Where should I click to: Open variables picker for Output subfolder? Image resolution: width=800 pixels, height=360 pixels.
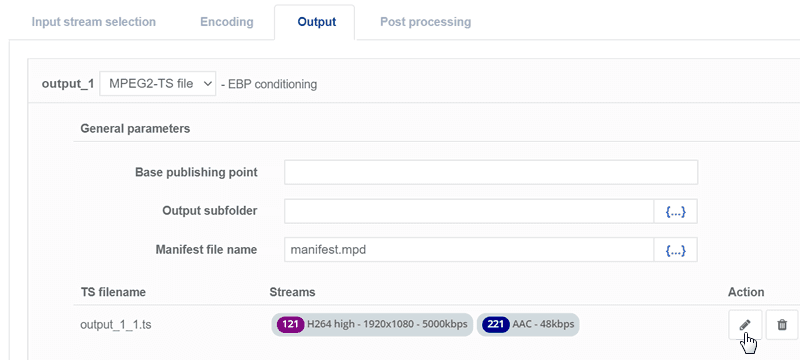676,211
